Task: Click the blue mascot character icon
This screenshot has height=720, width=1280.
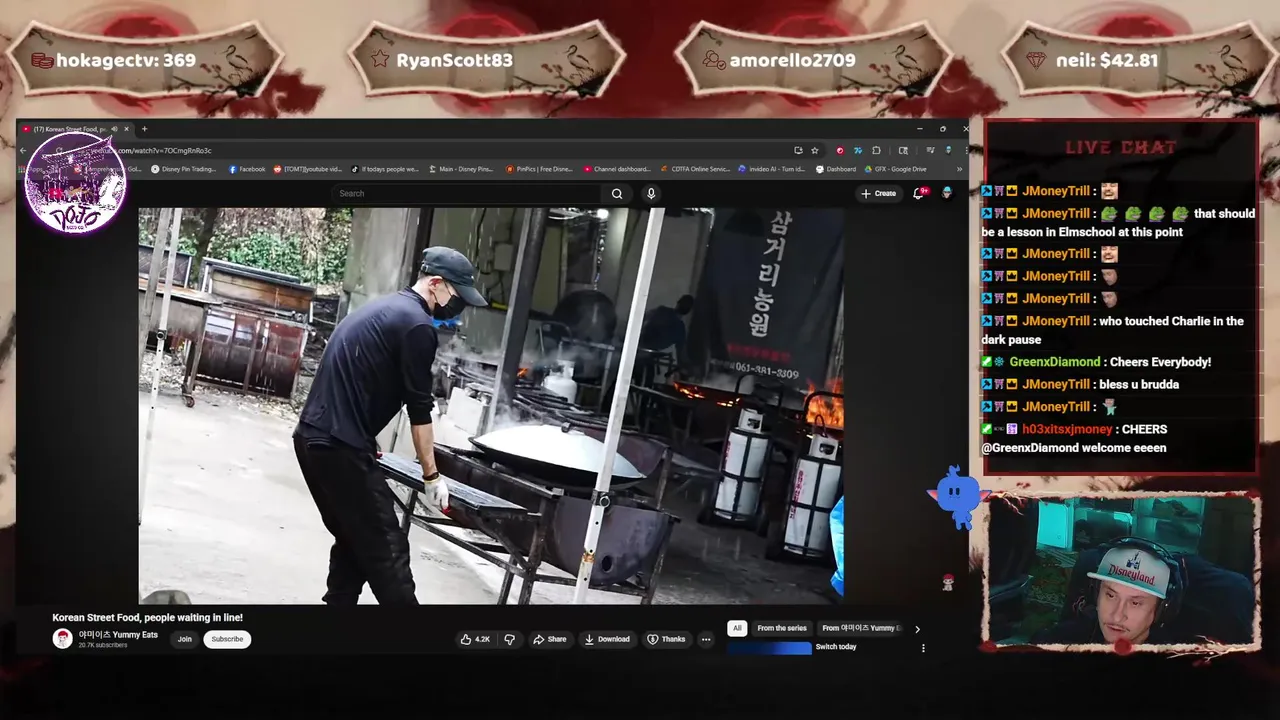Action: pos(958,496)
